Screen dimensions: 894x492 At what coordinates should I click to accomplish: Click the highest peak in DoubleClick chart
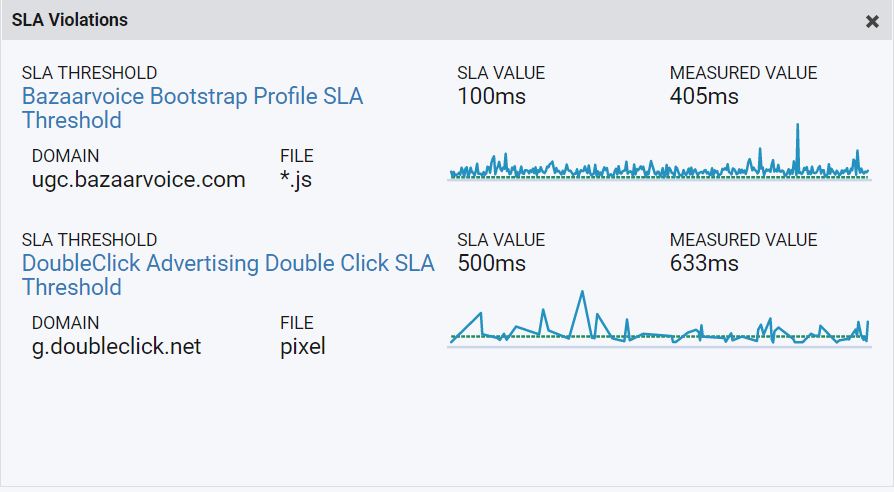(x=582, y=294)
